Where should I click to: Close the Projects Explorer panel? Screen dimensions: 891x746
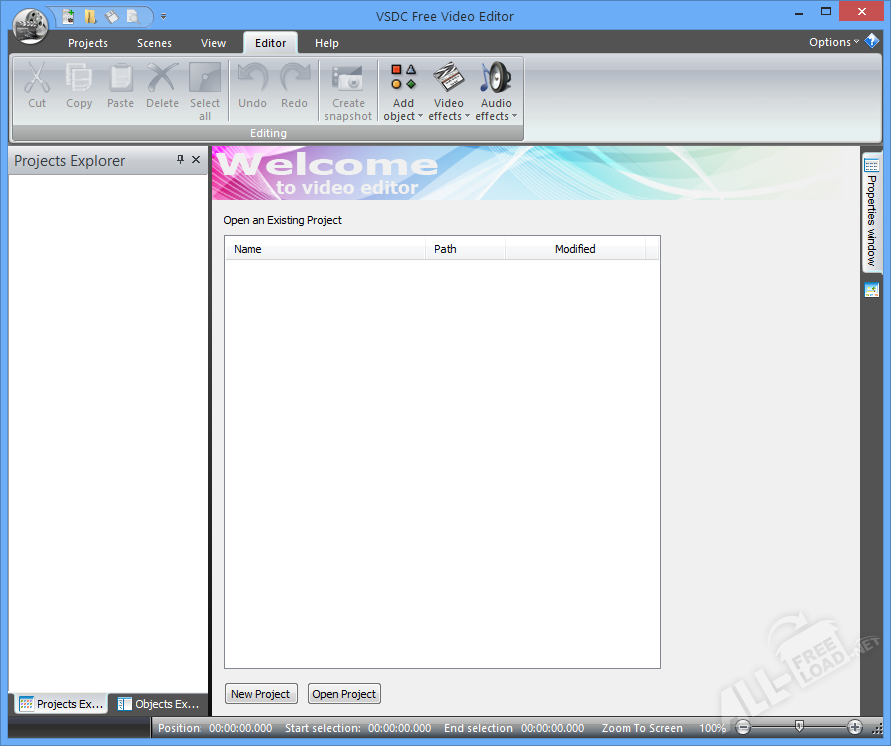tap(196, 160)
